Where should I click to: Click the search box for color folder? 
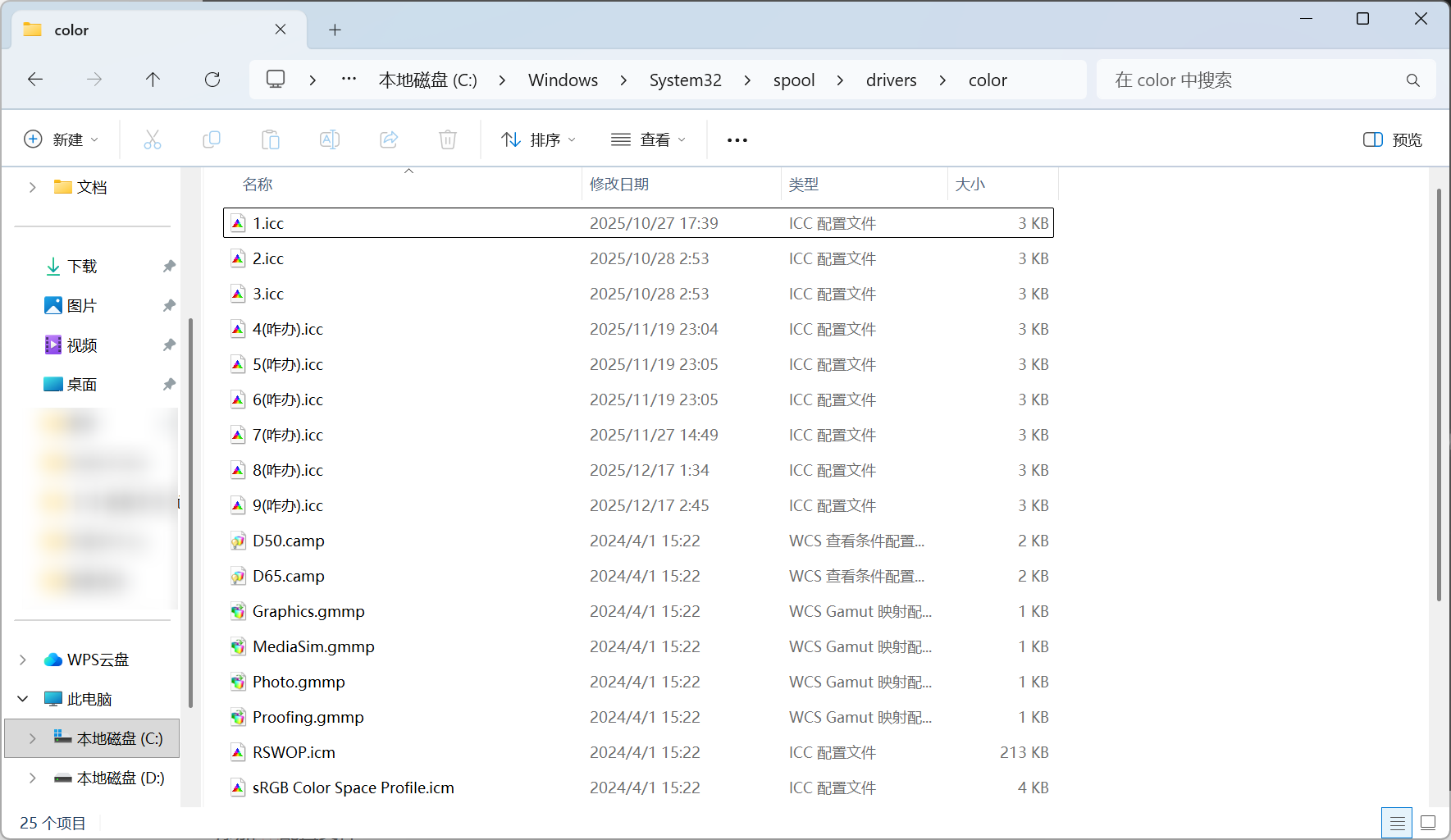(1255, 80)
